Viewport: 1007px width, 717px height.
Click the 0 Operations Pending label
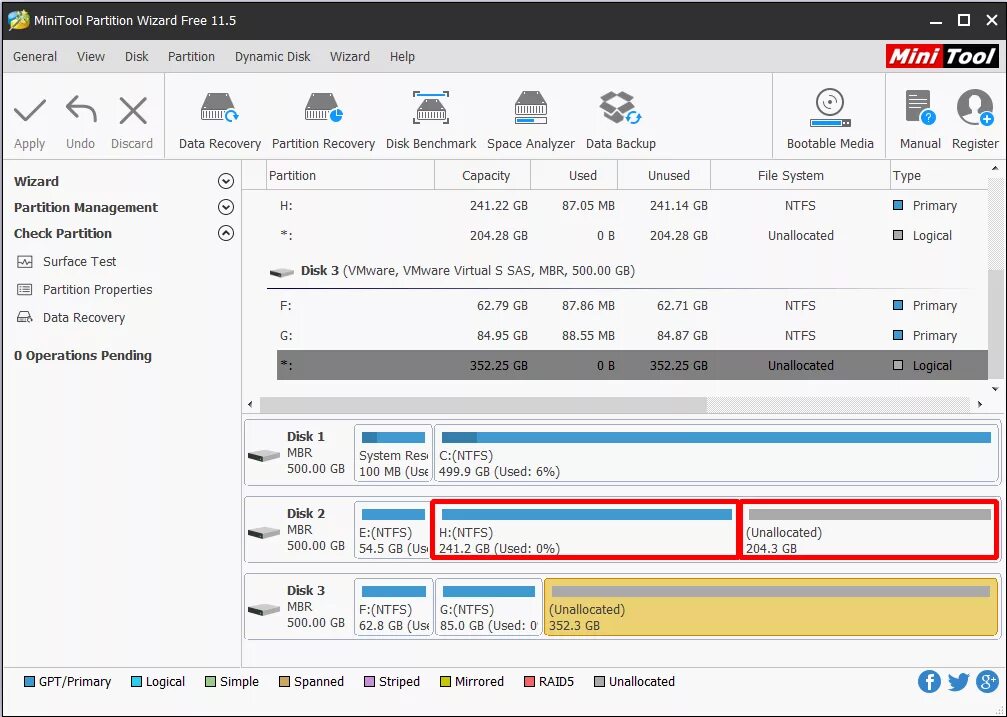[x=83, y=355]
